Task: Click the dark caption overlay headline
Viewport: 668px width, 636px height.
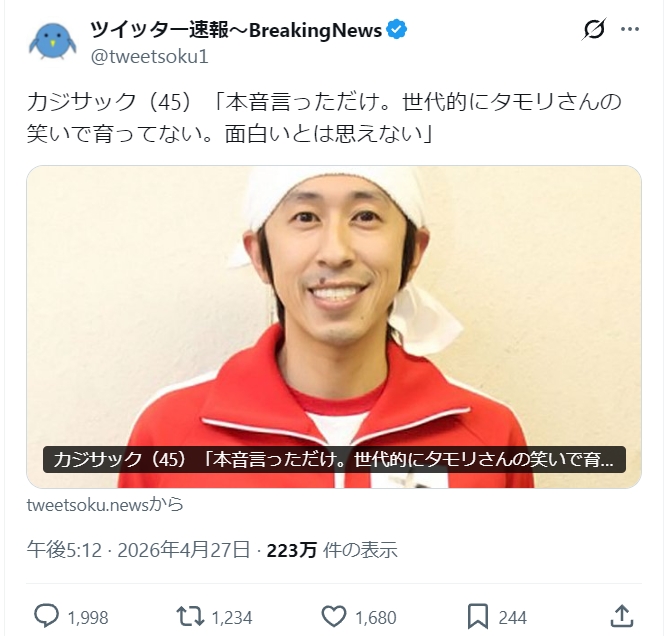Action: pos(334,460)
